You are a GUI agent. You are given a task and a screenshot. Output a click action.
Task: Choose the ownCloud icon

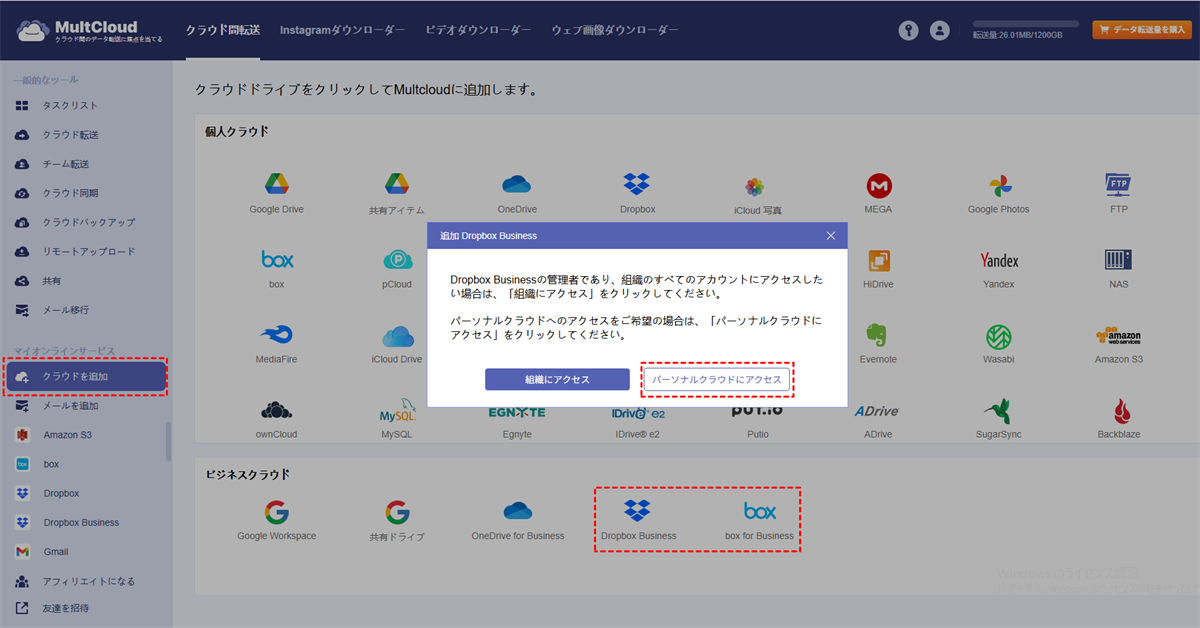[277, 410]
